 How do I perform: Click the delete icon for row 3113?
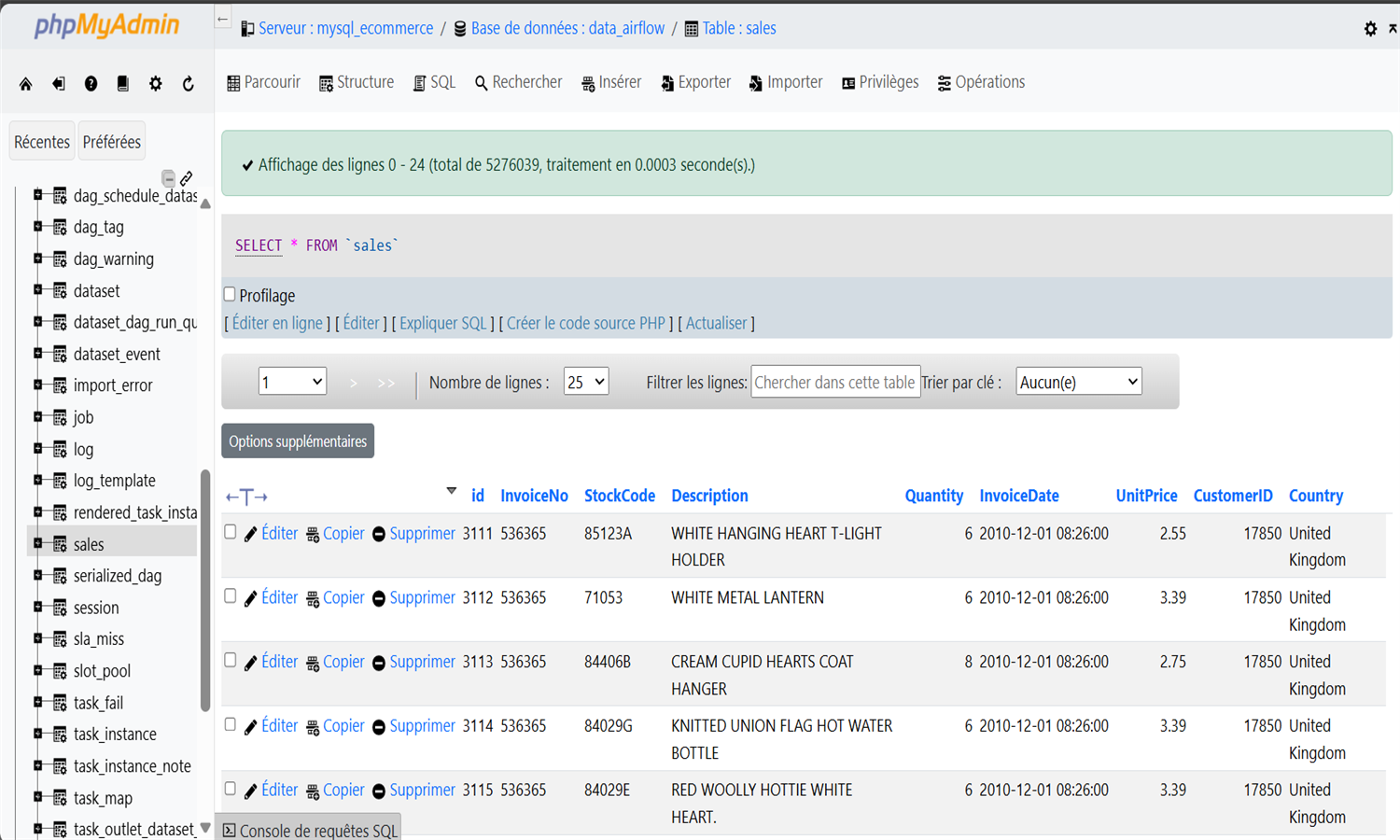click(x=379, y=663)
